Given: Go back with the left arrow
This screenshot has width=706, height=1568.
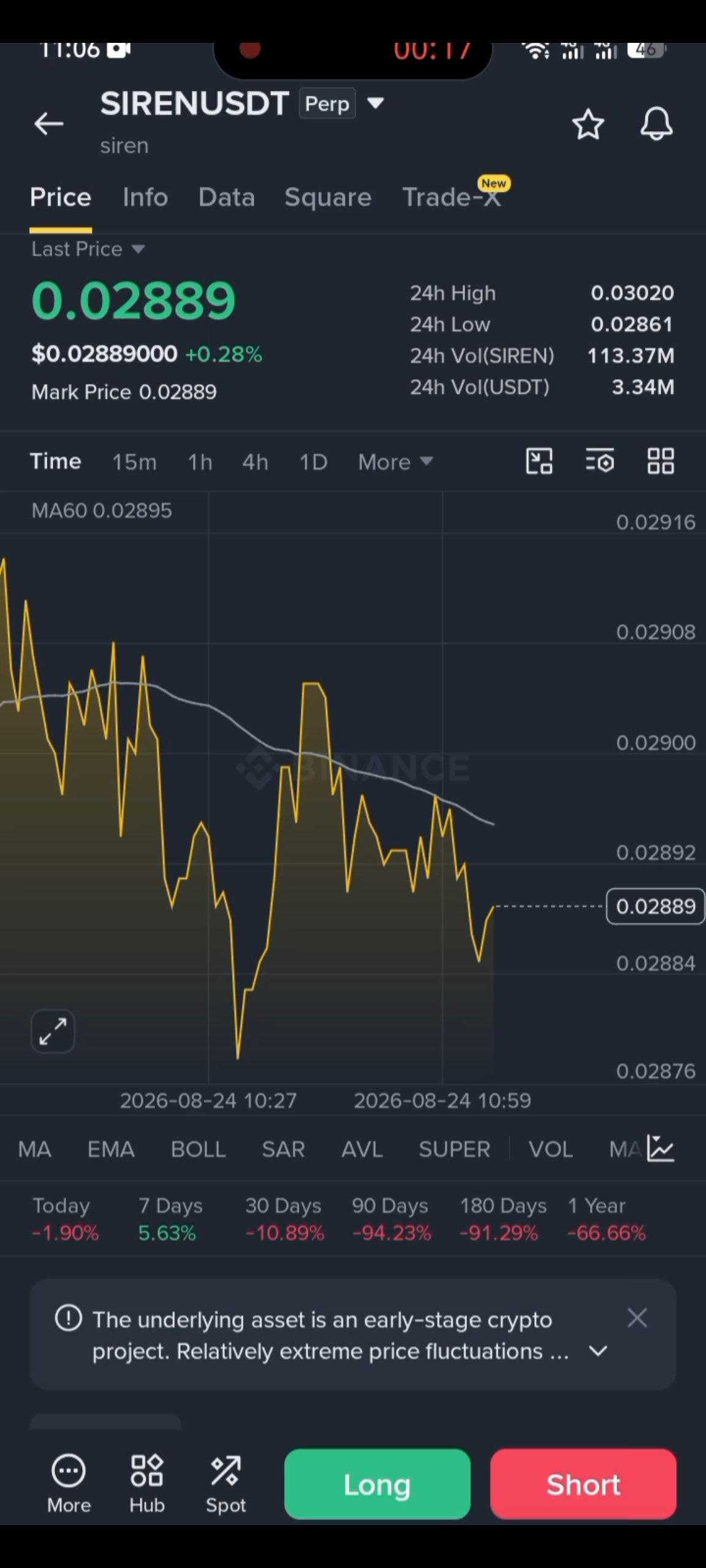Looking at the screenshot, I should click(49, 124).
